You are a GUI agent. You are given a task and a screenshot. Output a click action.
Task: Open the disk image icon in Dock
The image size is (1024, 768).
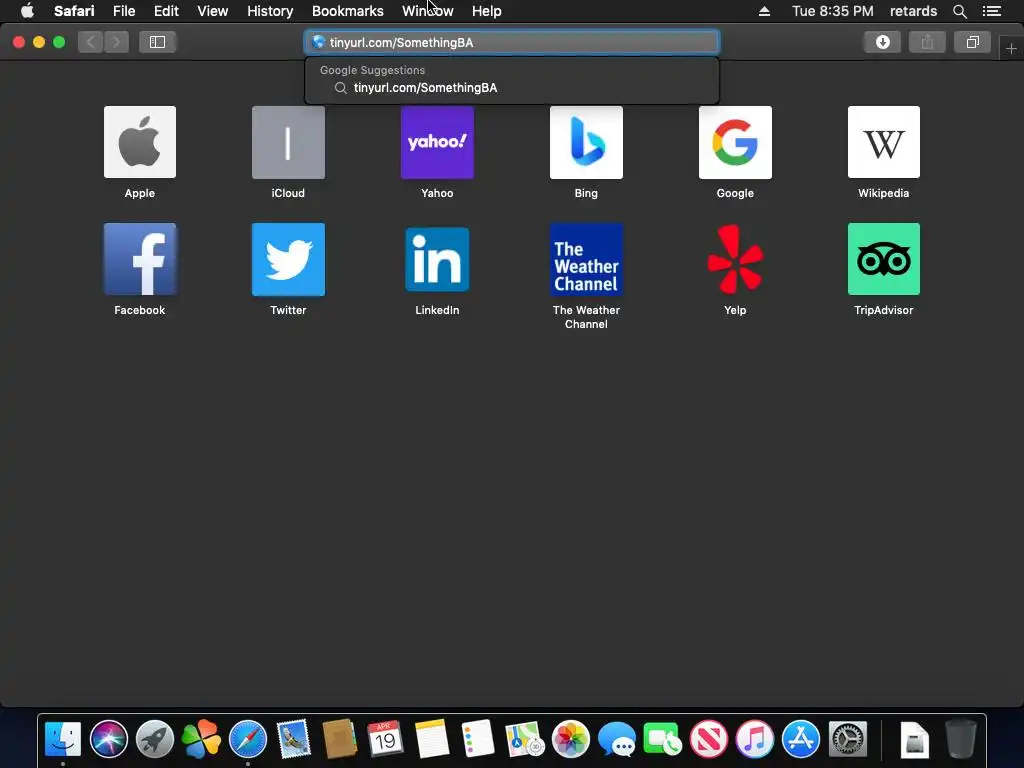pos(914,741)
